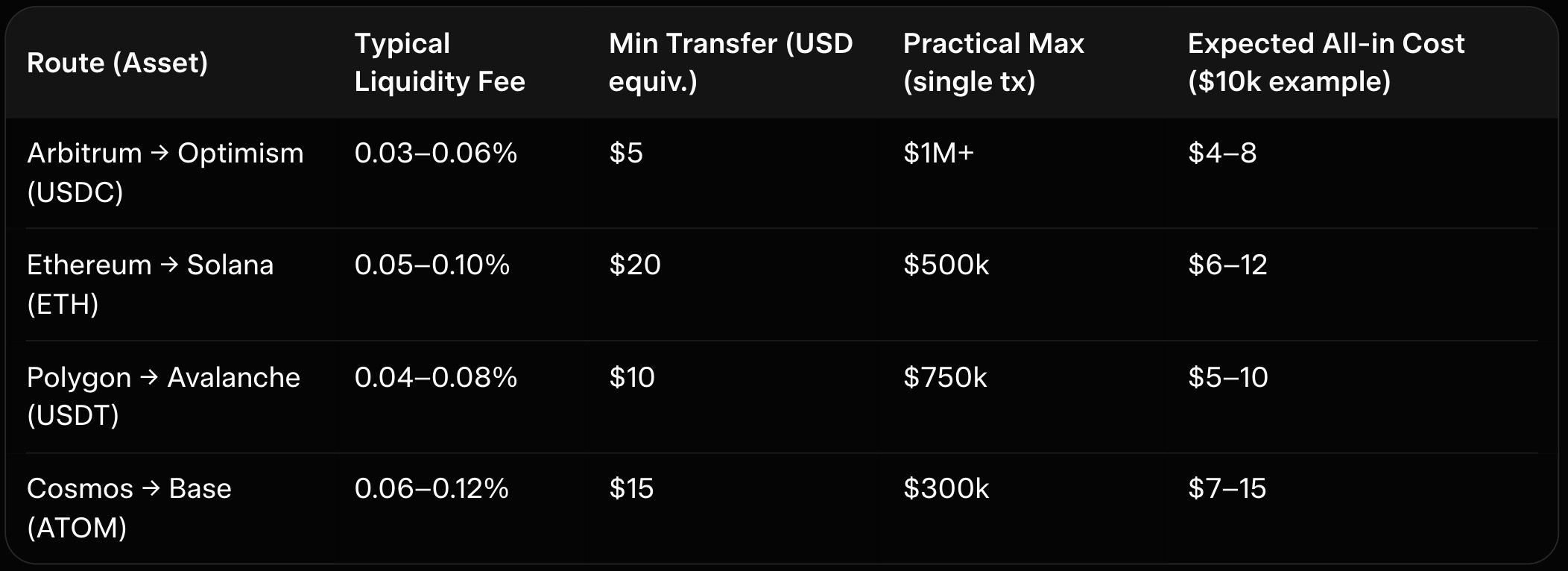Click the $500k practical max cell

click(x=946, y=265)
